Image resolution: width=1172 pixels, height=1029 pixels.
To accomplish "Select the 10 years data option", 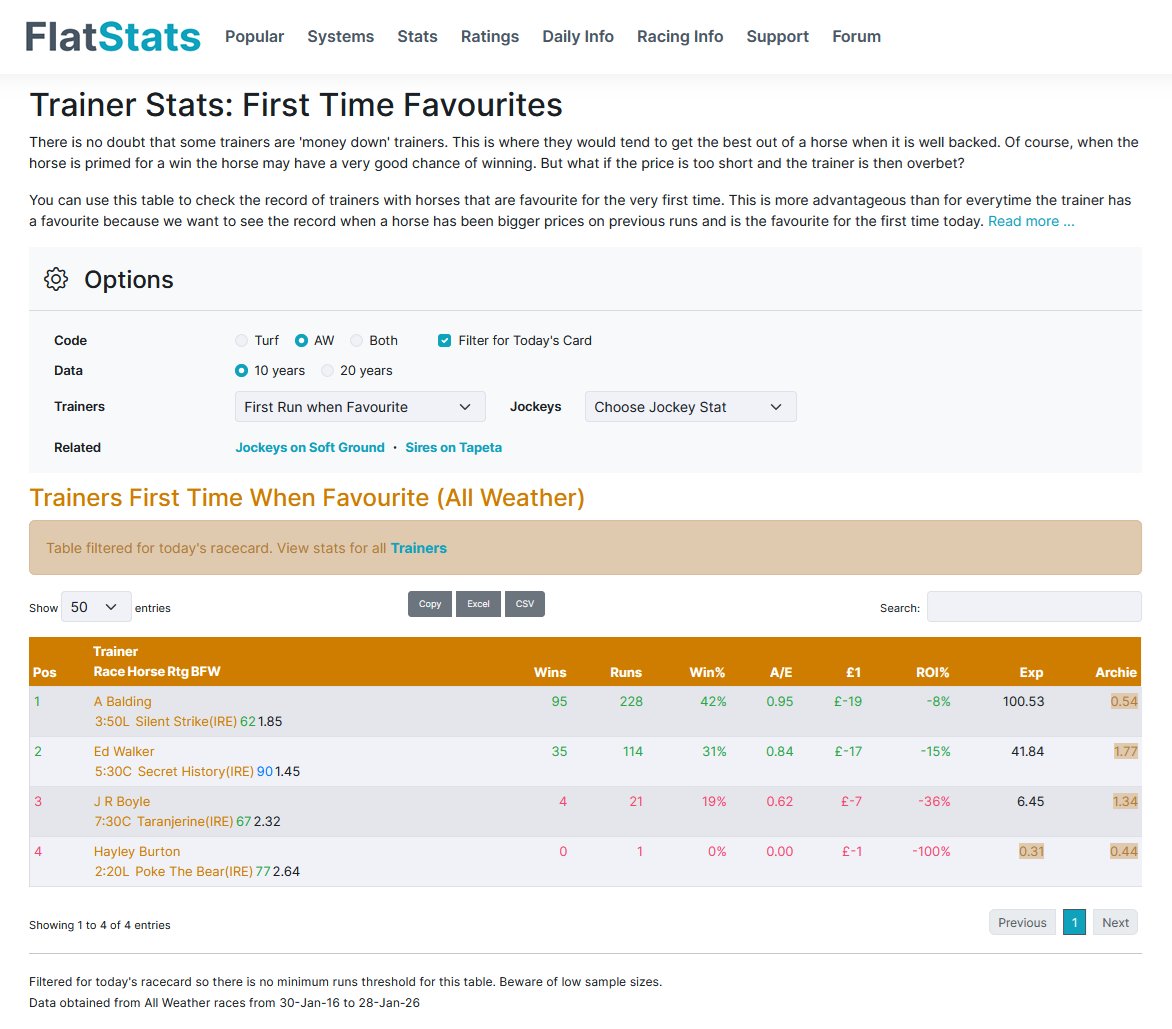I will click(x=241, y=371).
